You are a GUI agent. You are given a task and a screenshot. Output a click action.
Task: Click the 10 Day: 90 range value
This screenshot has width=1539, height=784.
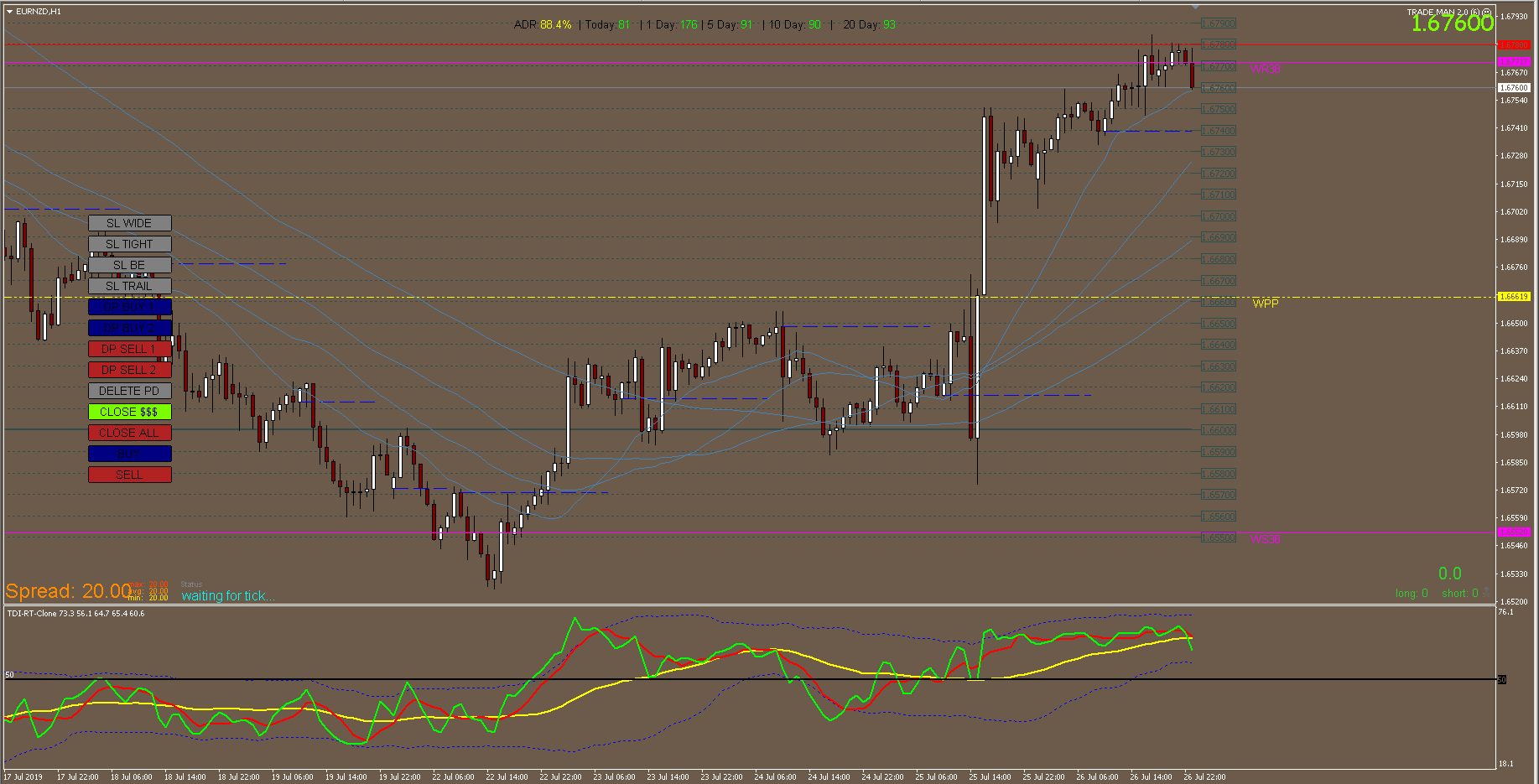click(795, 25)
